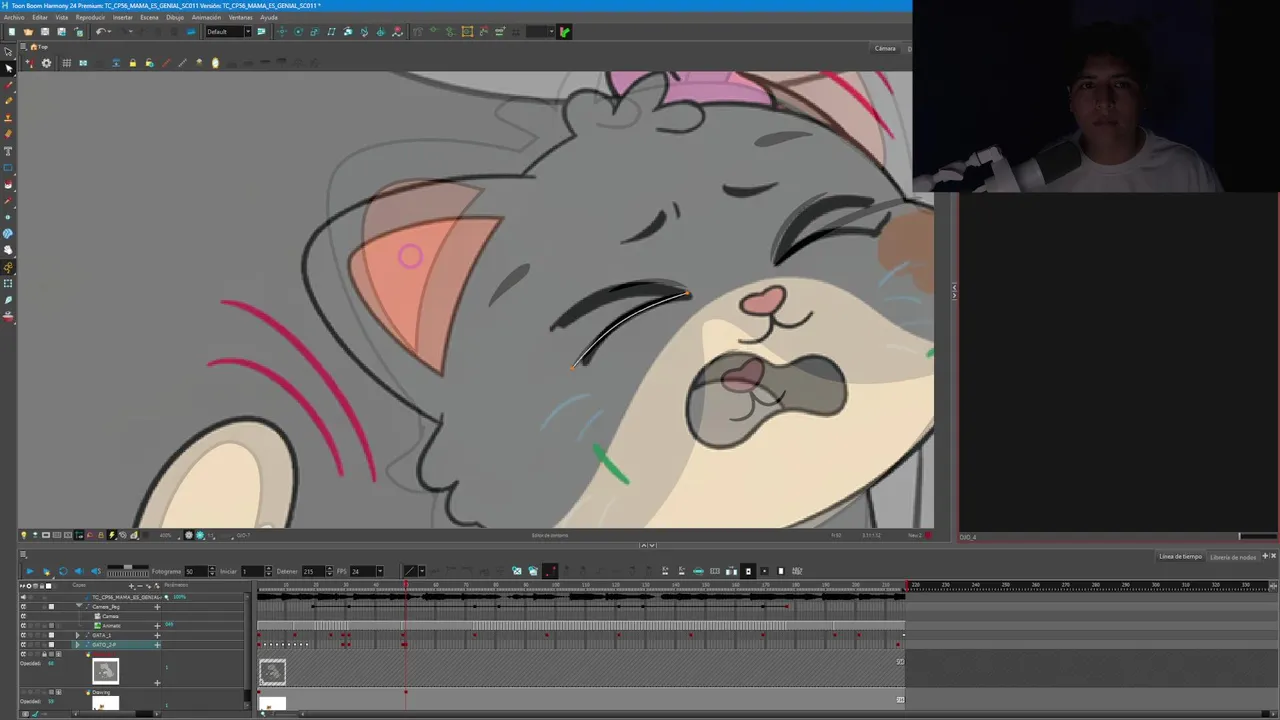Toggle visibility of Camera_Peg layer

[23, 606]
